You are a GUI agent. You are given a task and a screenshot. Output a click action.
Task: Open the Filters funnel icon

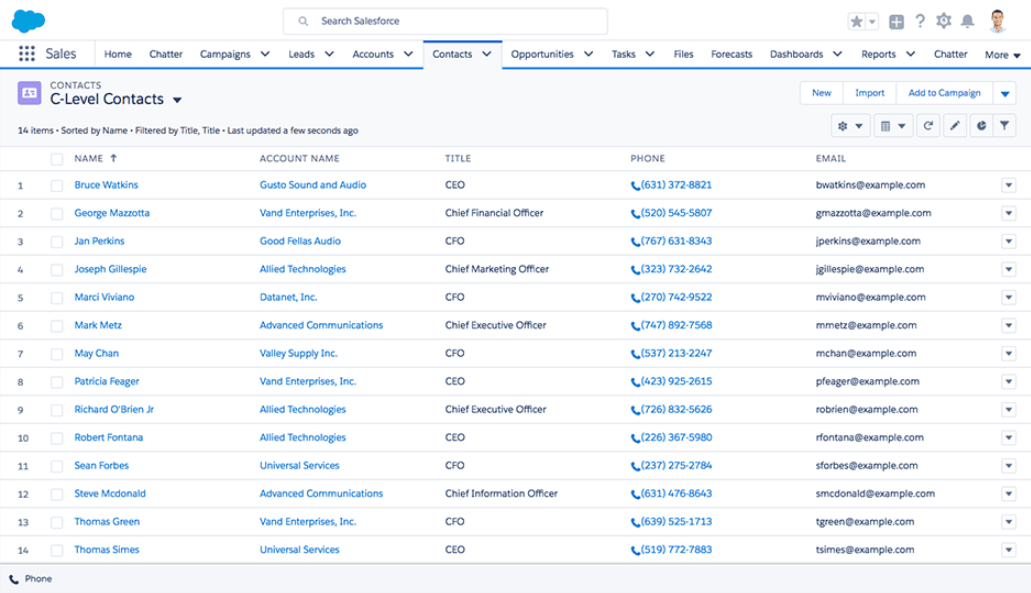pos(1005,126)
